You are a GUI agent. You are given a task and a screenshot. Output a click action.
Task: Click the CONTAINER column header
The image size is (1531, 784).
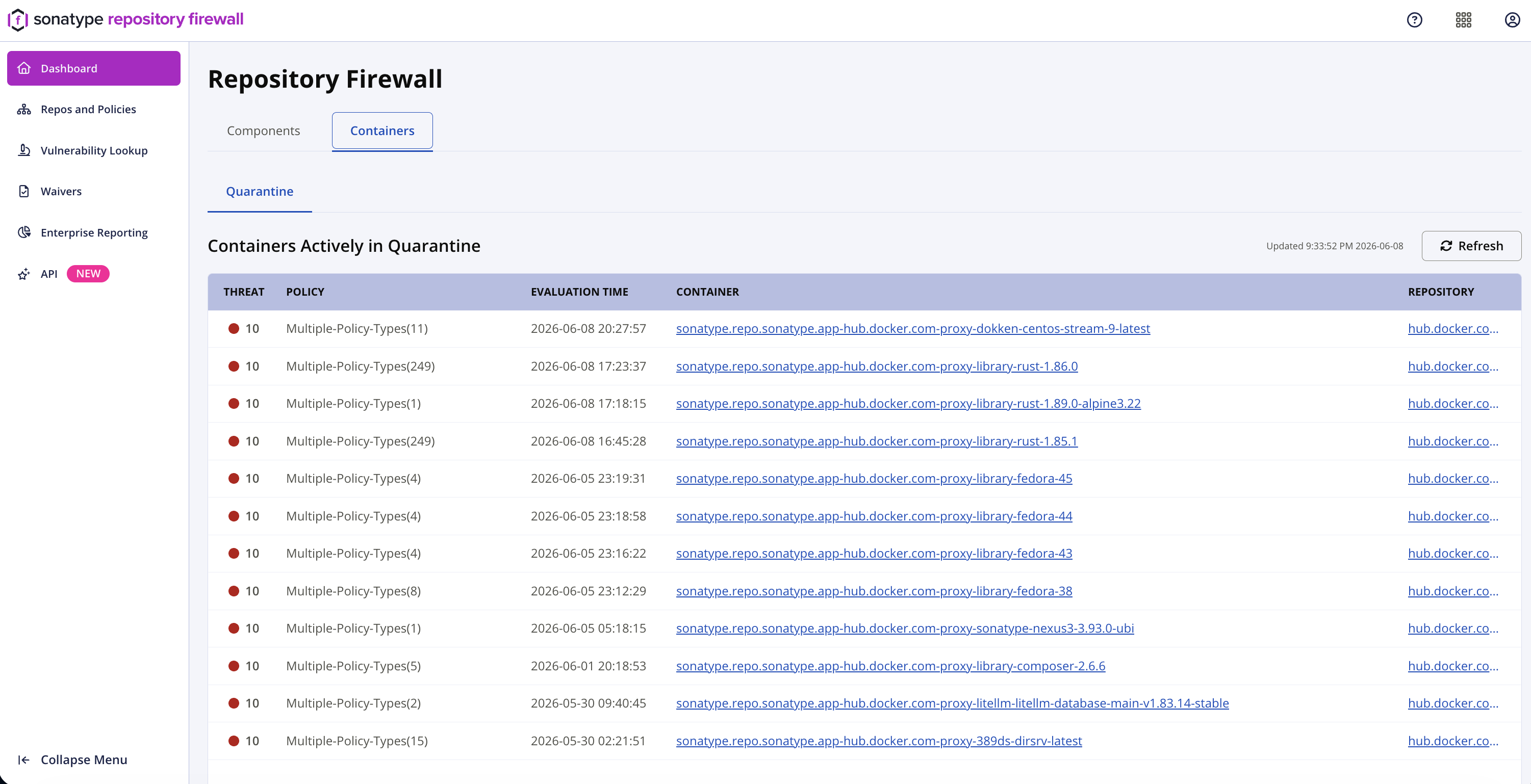pos(707,292)
